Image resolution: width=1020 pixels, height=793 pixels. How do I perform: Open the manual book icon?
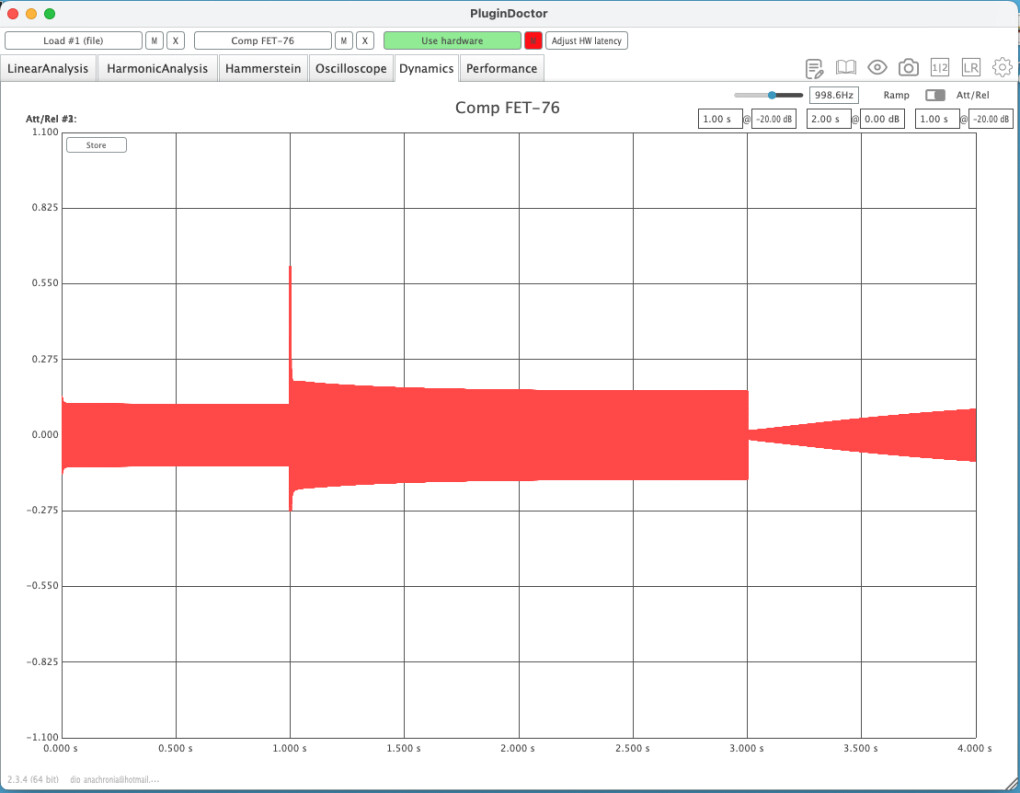pyautogui.click(x=846, y=67)
